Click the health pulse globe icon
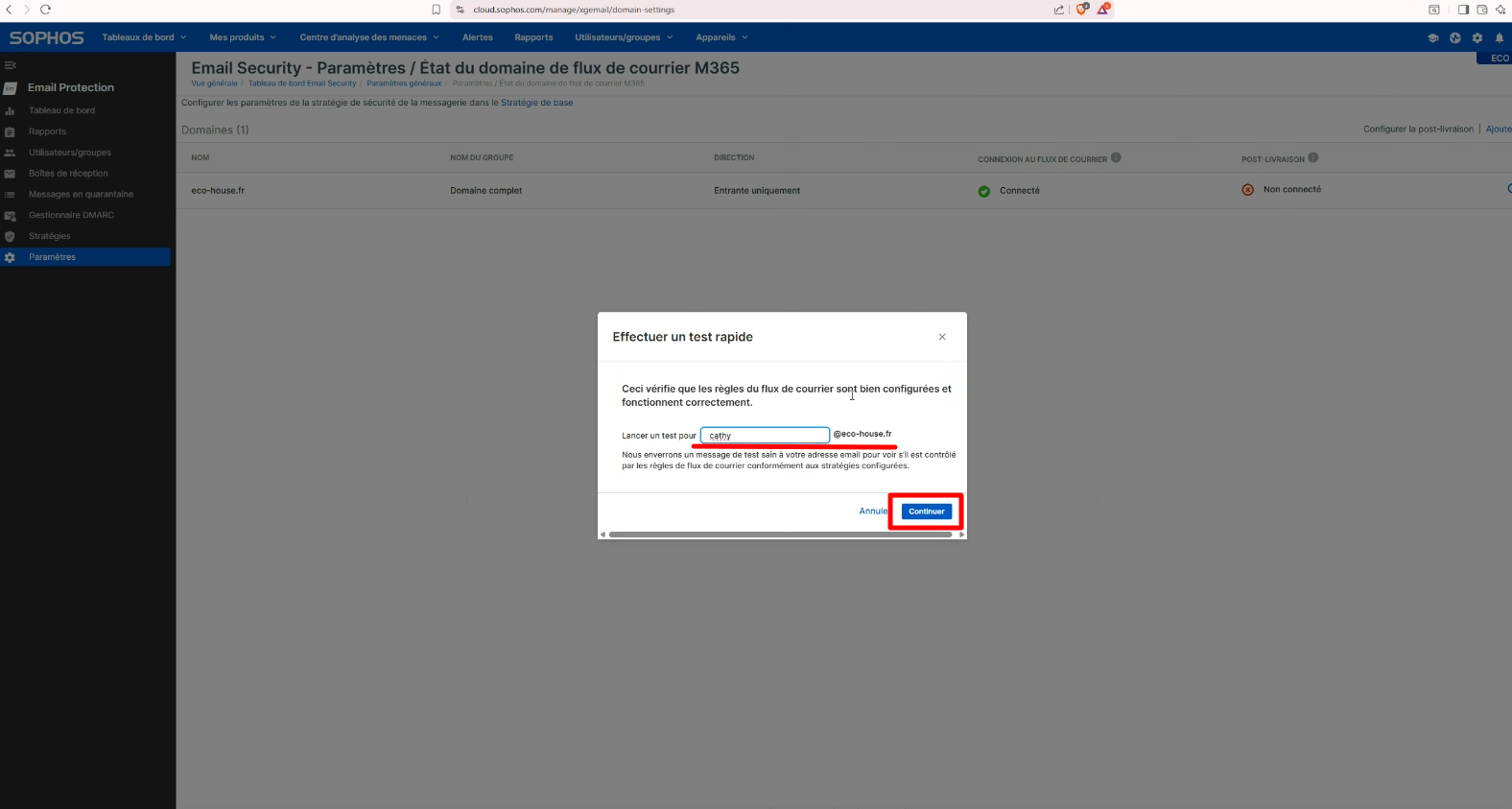1512x809 pixels. click(1455, 38)
